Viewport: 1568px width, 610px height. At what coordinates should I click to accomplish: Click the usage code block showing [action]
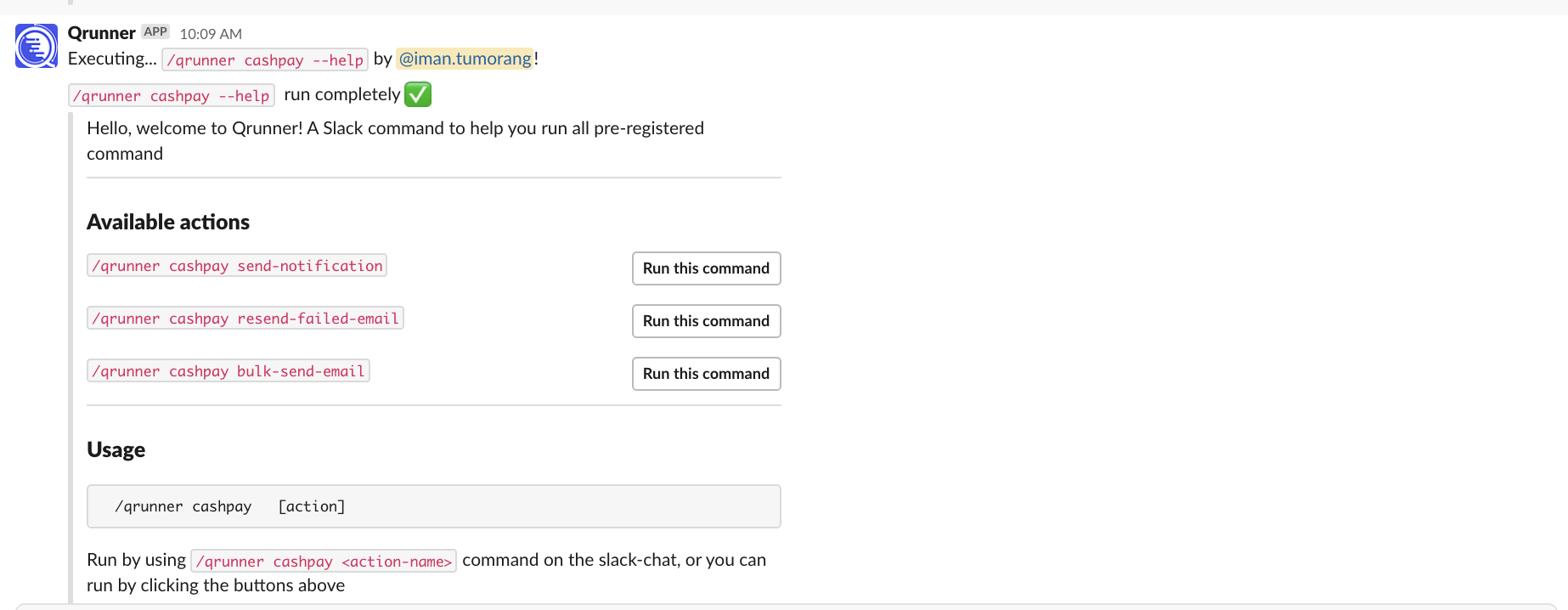[x=433, y=506]
